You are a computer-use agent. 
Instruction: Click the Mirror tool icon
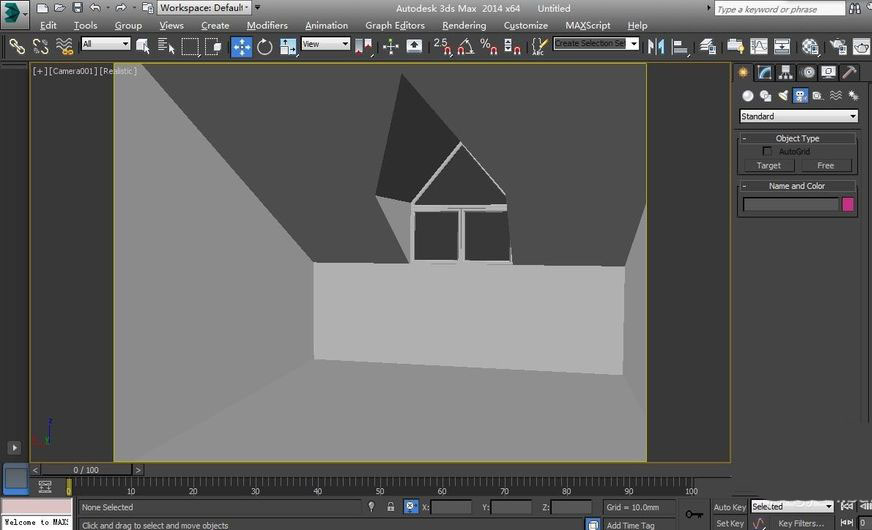click(x=656, y=46)
